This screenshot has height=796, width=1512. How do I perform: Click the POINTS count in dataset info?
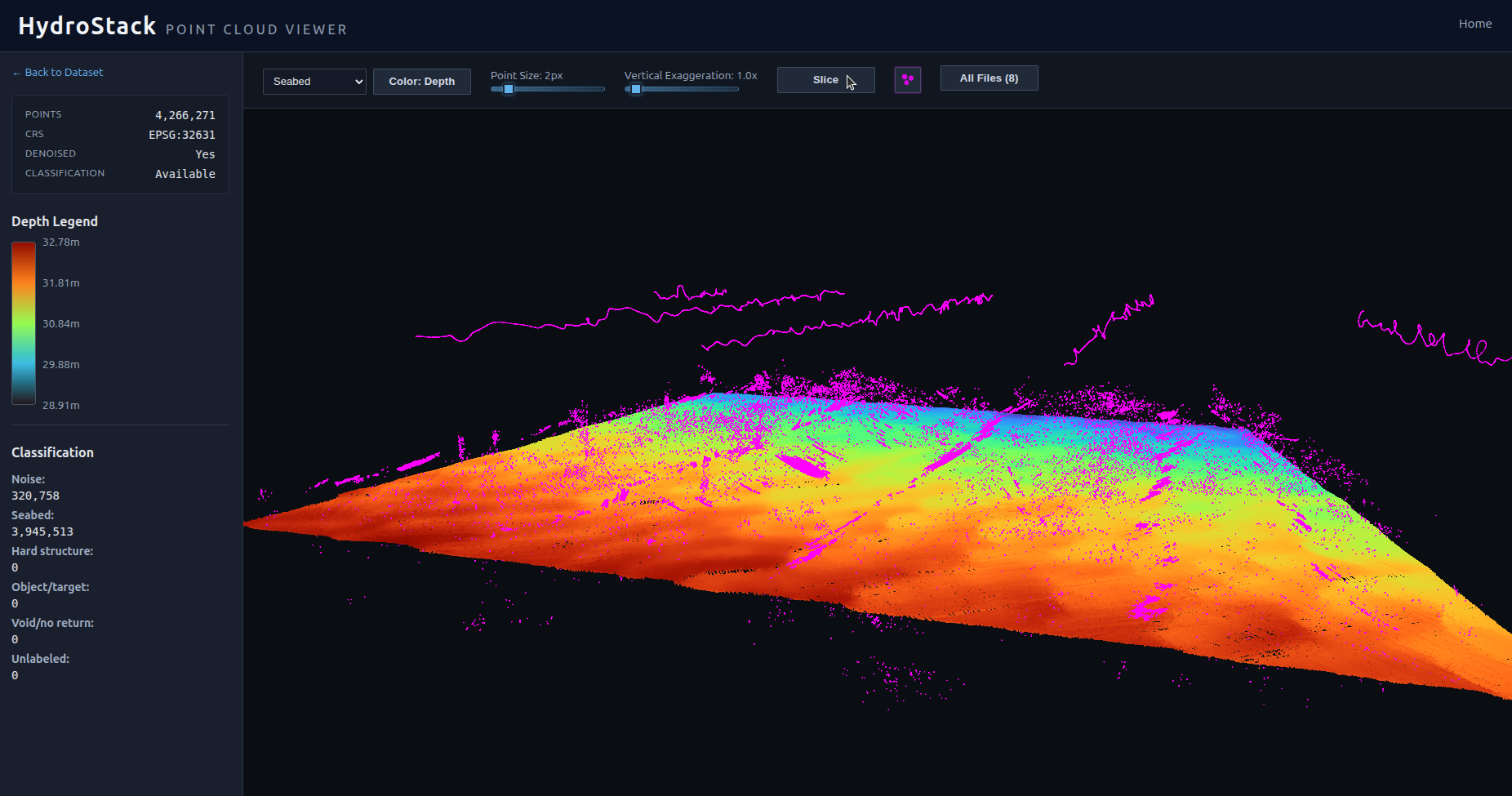point(185,114)
